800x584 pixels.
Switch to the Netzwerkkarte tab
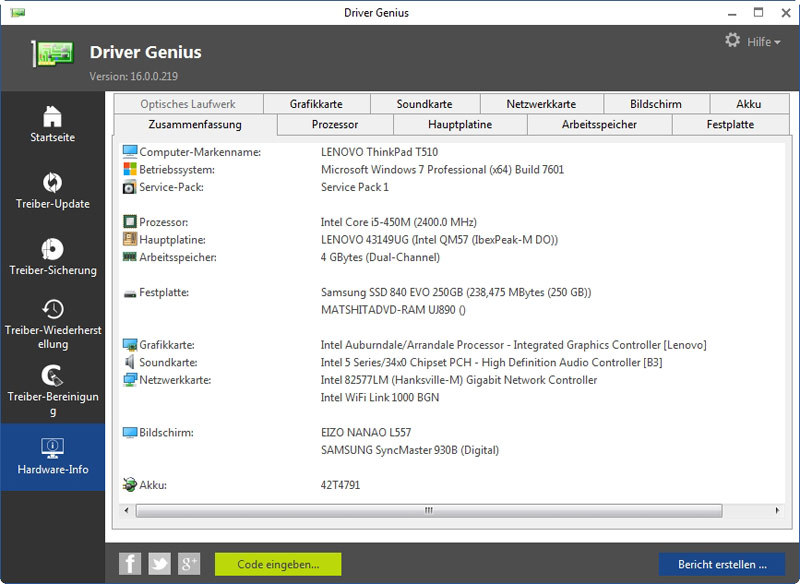pyautogui.click(x=541, y=104)
